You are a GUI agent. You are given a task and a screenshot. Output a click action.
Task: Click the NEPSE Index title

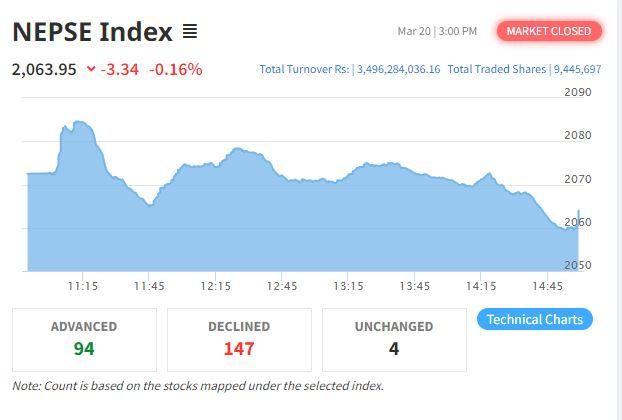92,32
